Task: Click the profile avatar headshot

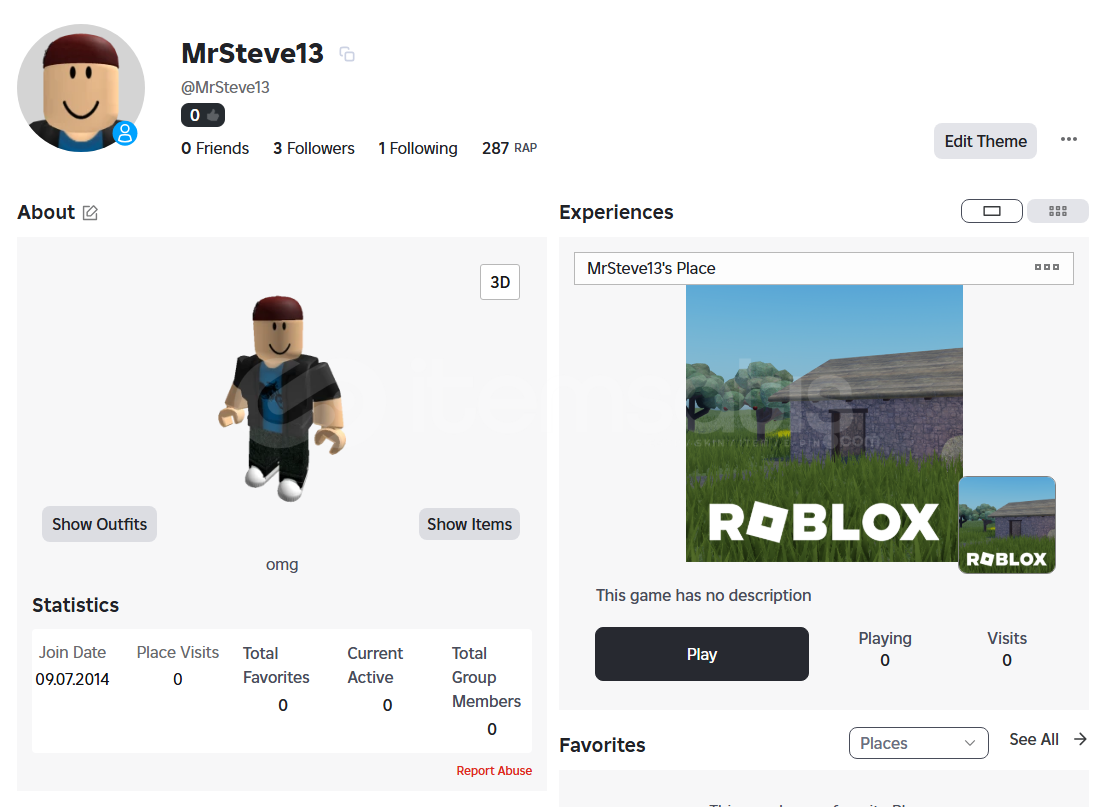Action: coord(81,88)
